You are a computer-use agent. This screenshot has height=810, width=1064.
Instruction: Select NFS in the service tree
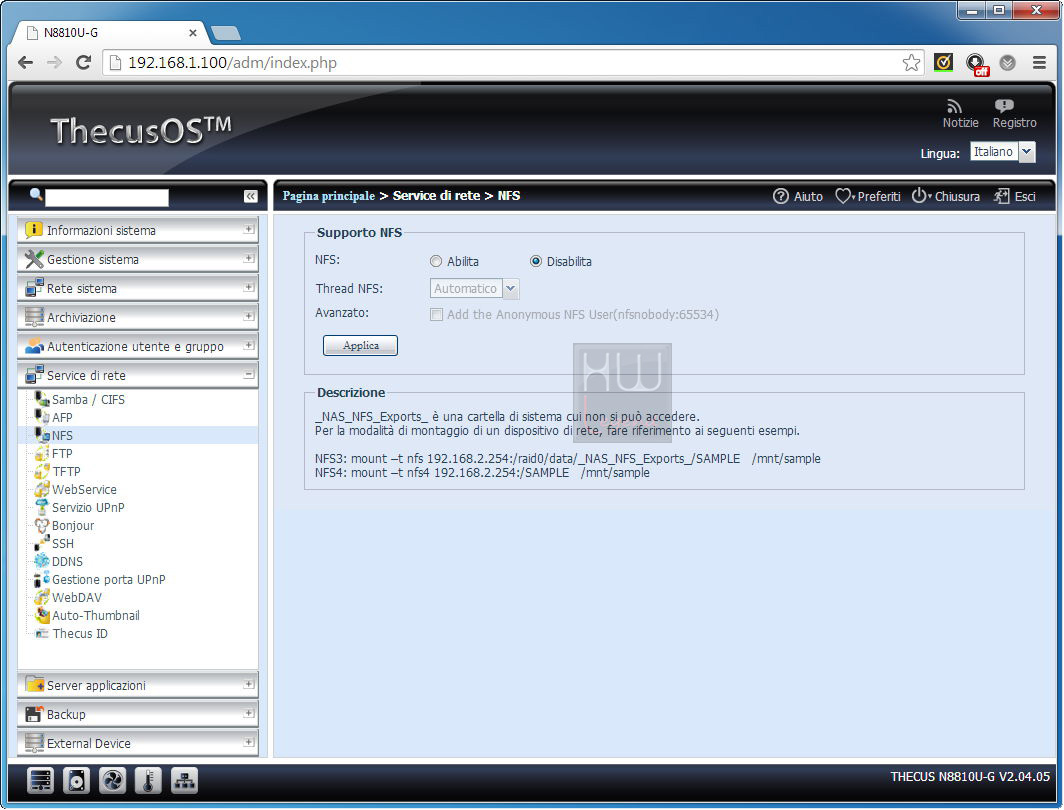[x=62, y=436]
